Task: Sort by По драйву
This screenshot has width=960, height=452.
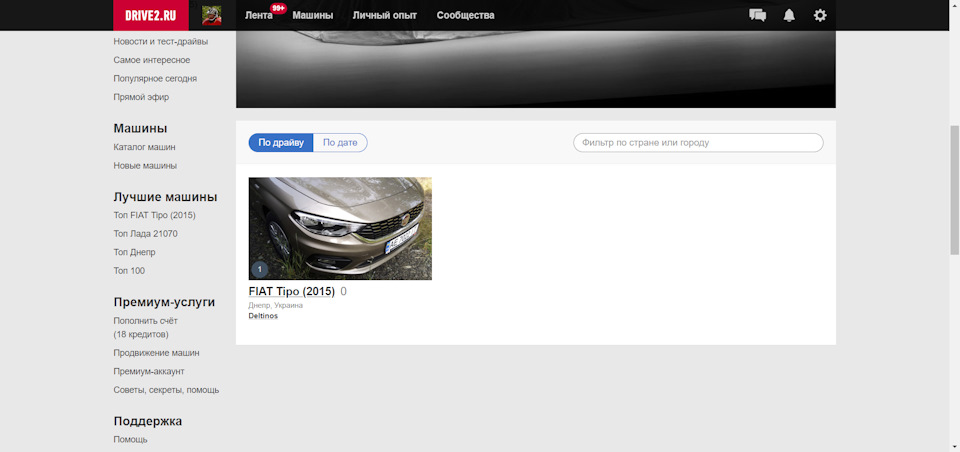Action: coord(281,143)
